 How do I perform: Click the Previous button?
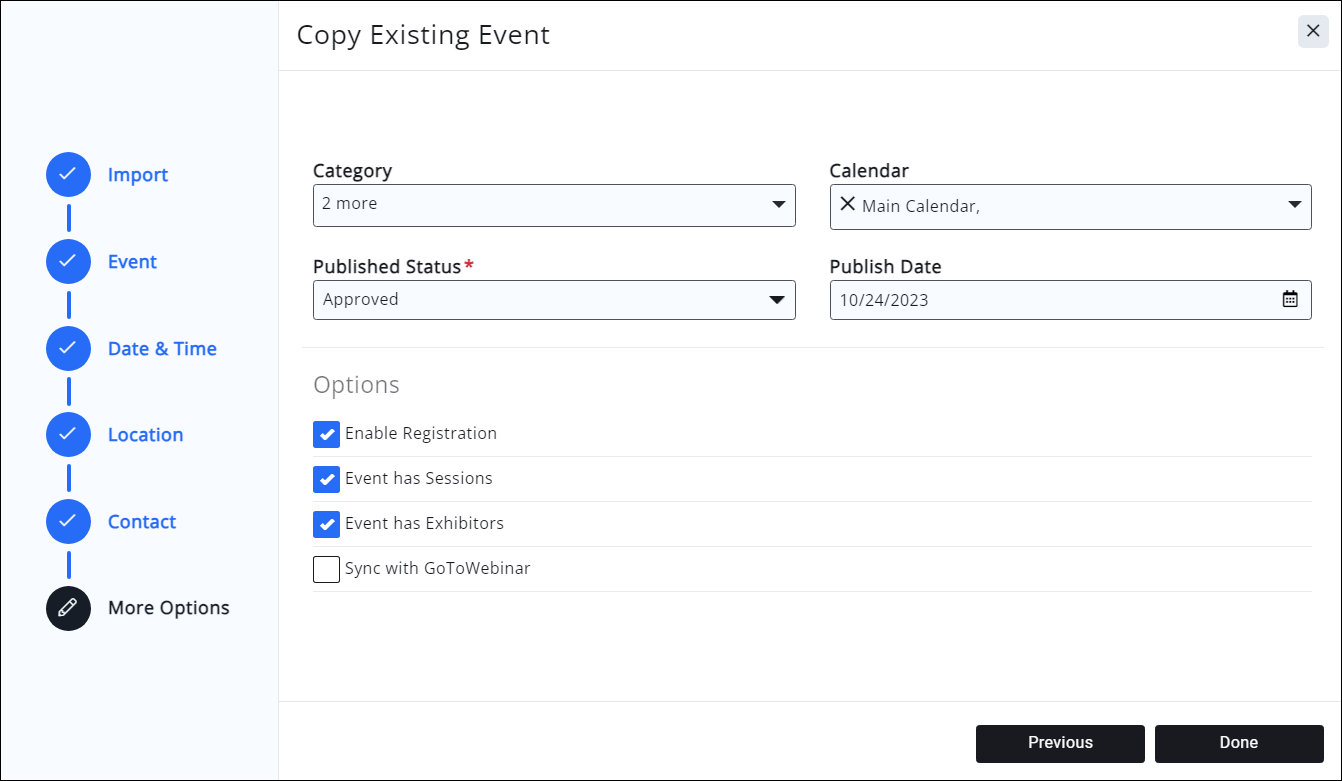coord(1060,743)
